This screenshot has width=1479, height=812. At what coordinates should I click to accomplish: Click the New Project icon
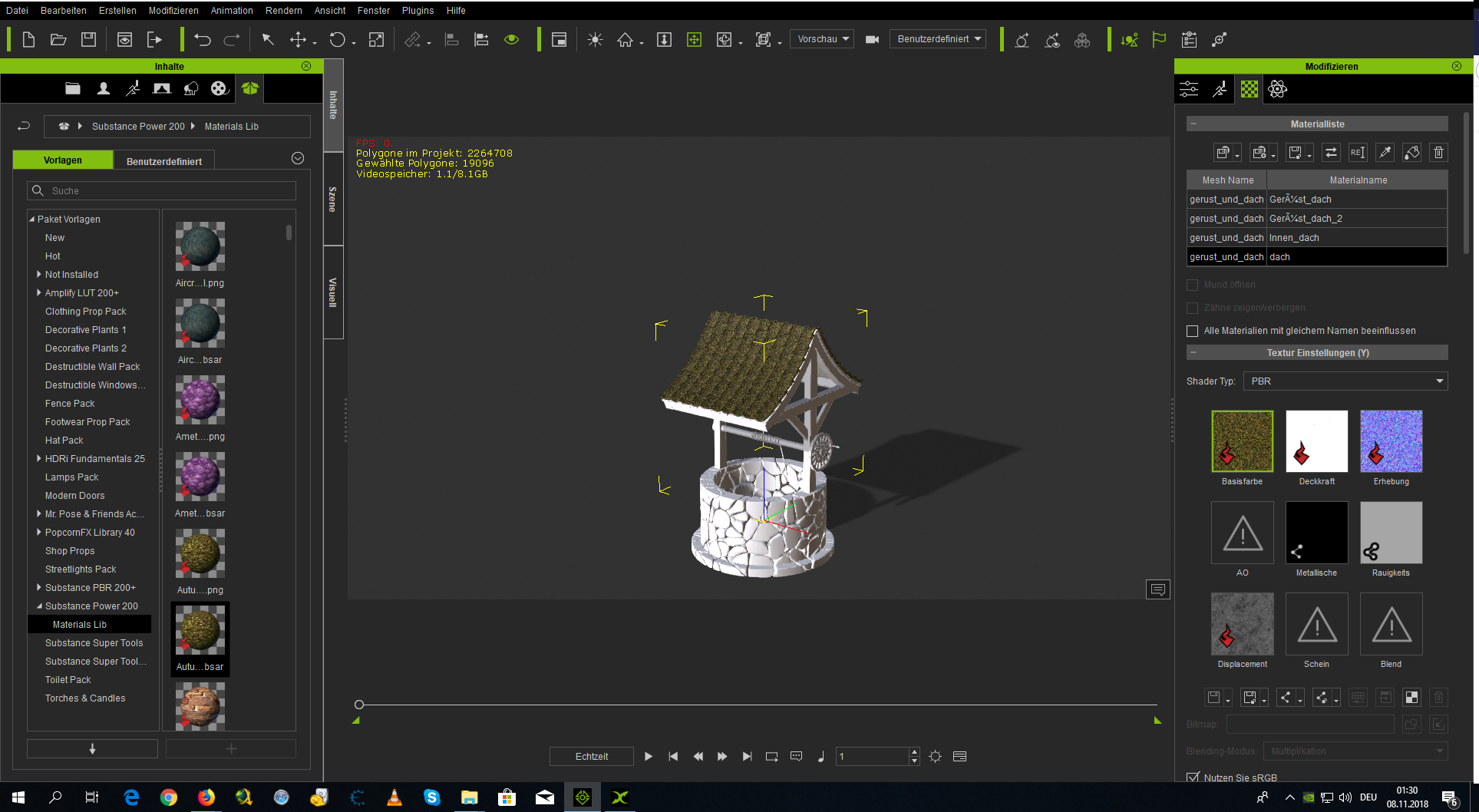28,39
